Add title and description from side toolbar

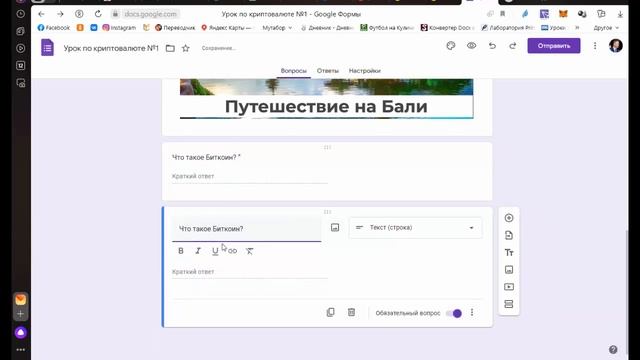(x=509, y=253)
